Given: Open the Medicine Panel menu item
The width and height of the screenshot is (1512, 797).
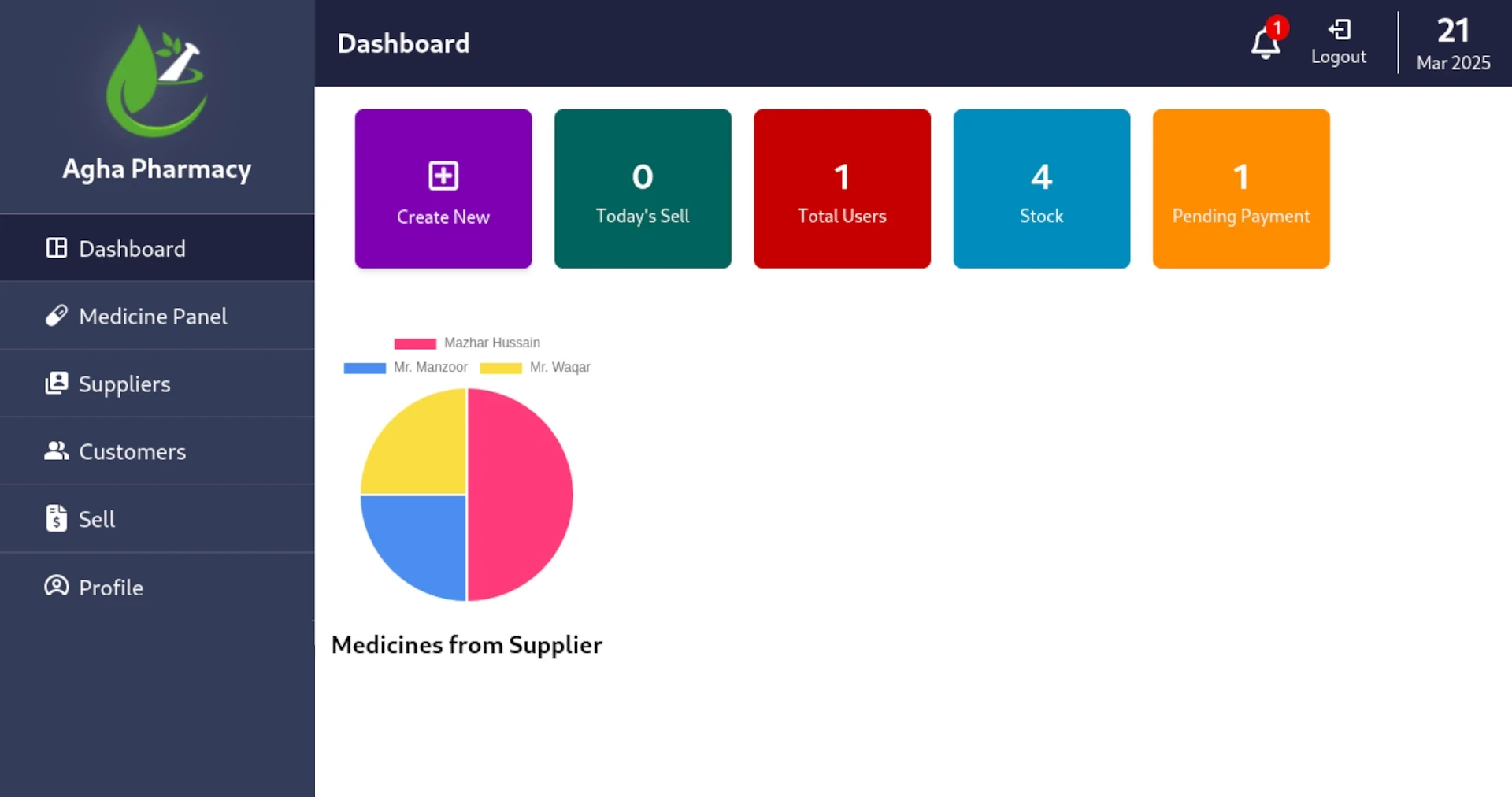Looking at the screenshot, I should (153, 316).
